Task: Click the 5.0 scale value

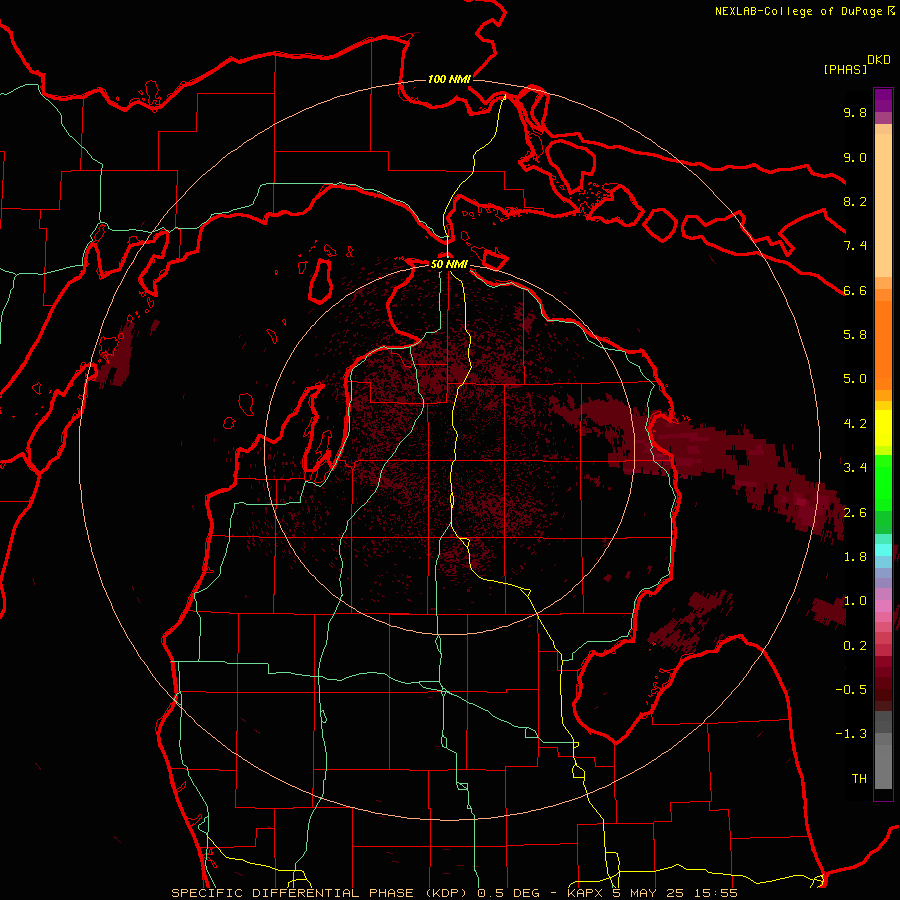Action: (855, 379)
